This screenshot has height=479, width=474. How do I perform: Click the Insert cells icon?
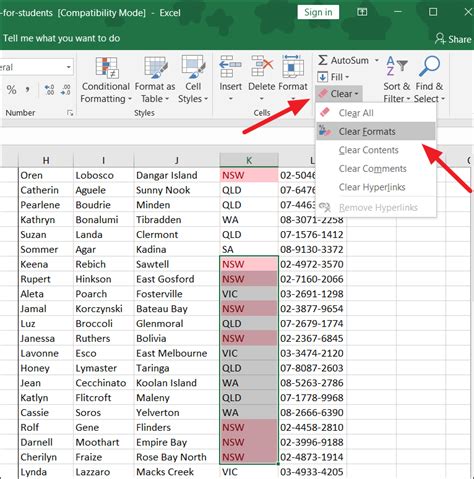[230, 67]
